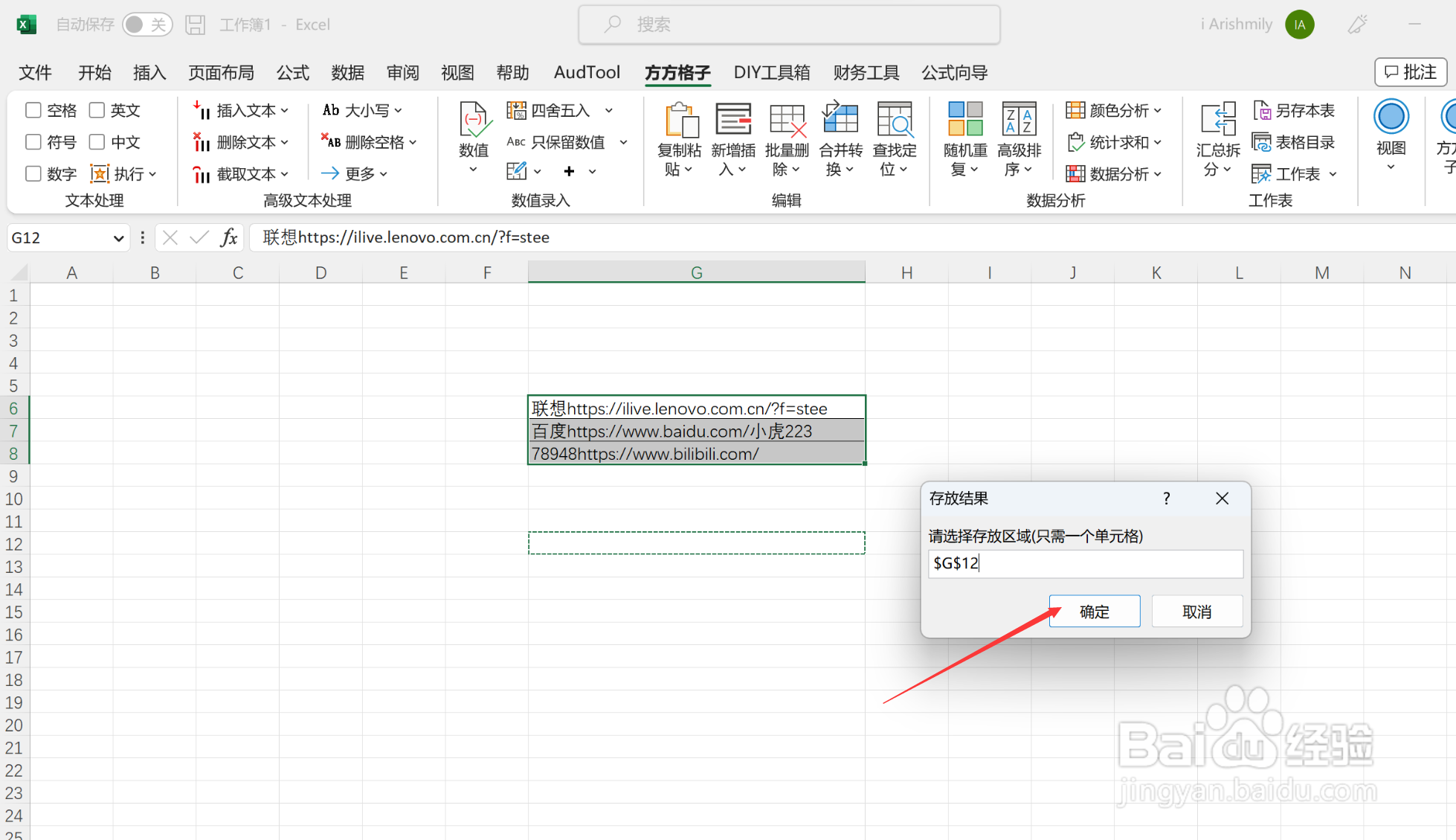Click 确定 in the 存放结果 dialog

(x=1095, y=612)
